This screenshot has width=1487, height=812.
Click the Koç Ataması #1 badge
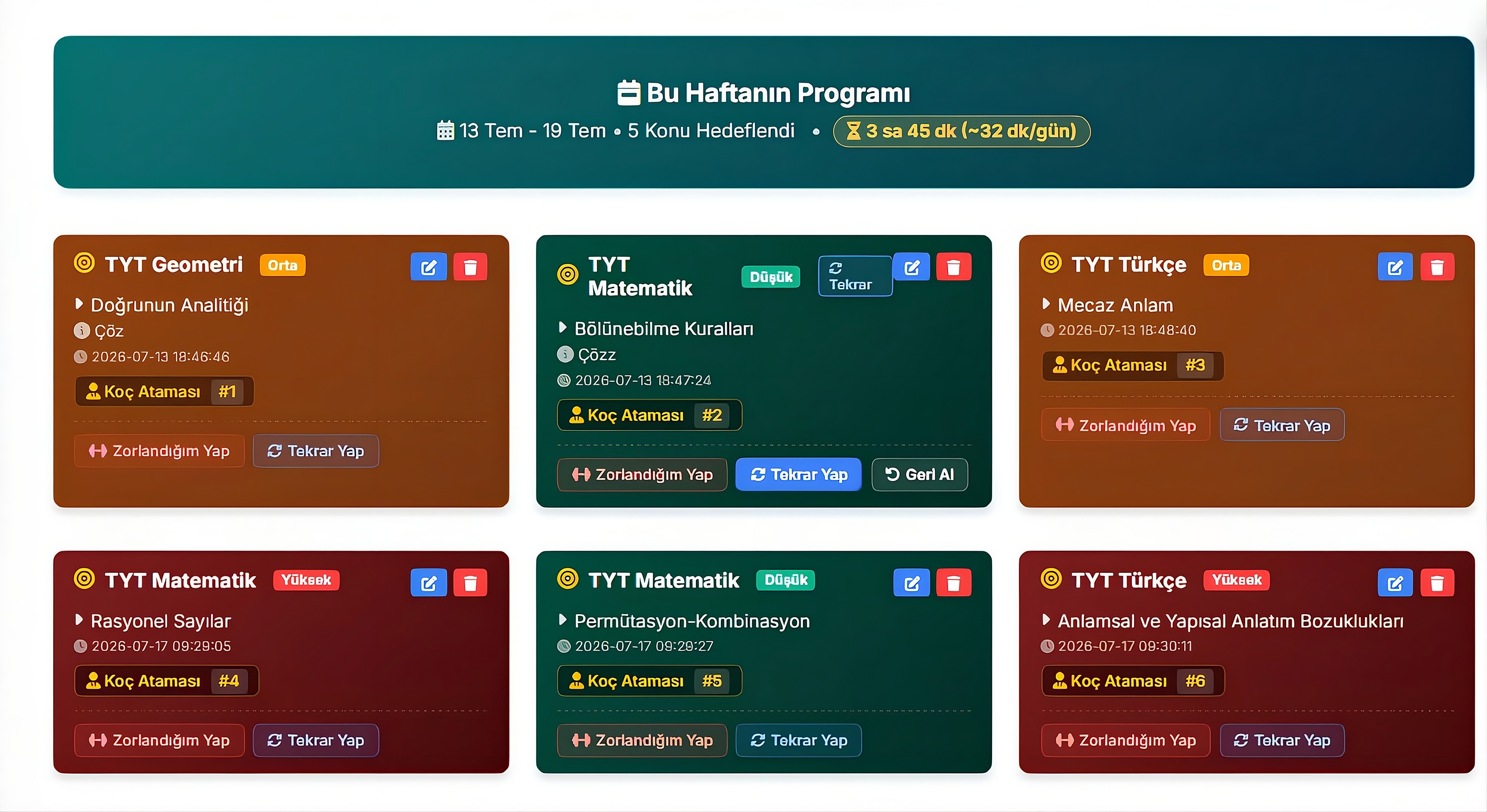(164, 391)
